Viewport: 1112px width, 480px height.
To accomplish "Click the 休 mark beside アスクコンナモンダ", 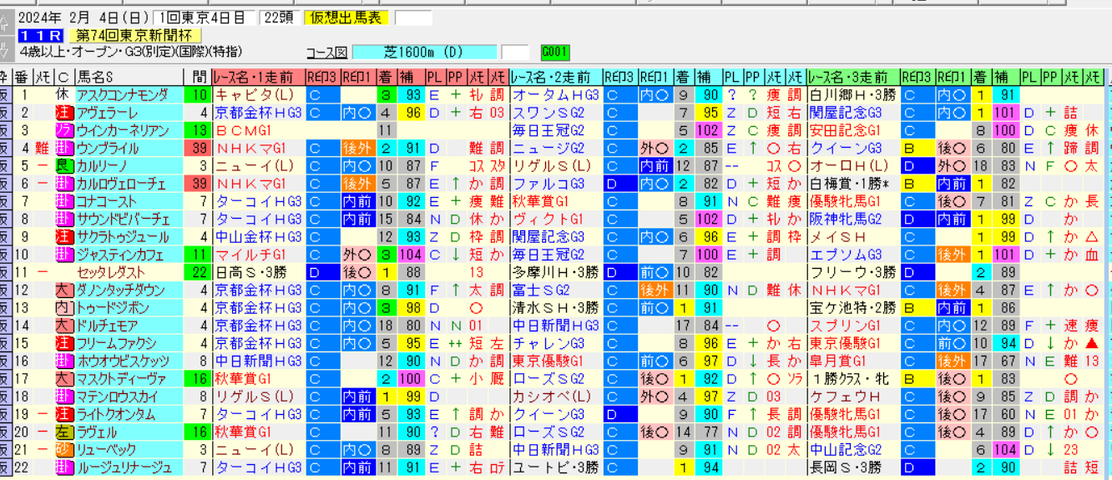I will click(63, 94).
